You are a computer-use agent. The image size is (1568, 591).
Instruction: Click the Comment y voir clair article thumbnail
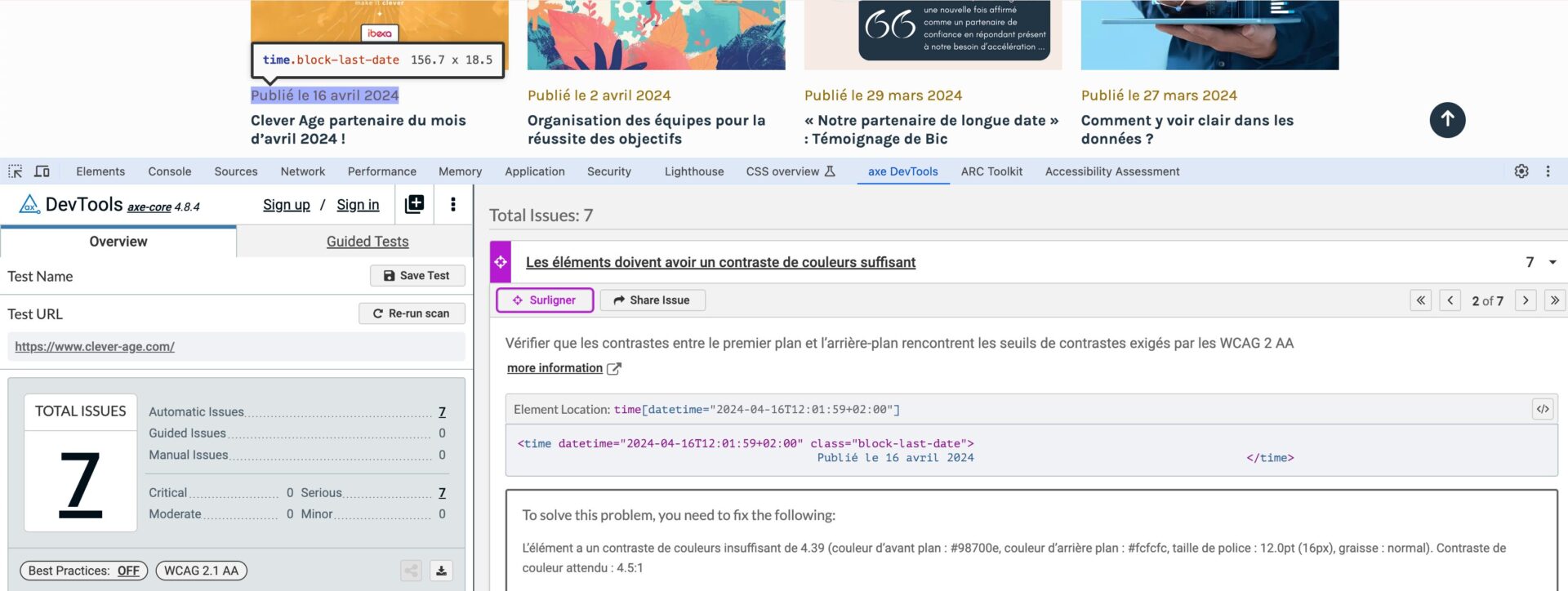1209,34
